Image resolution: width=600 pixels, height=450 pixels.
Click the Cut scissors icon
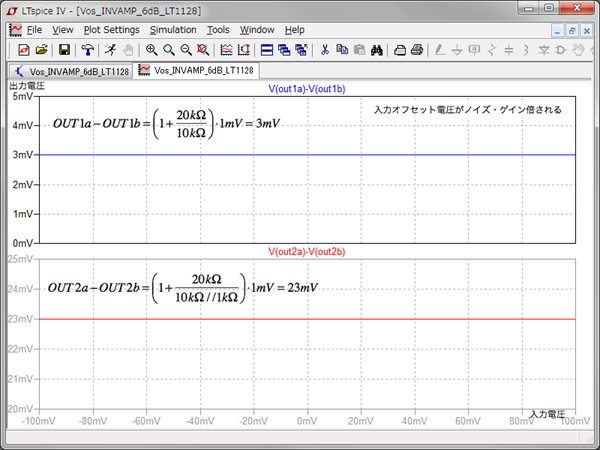click(324, 49)
